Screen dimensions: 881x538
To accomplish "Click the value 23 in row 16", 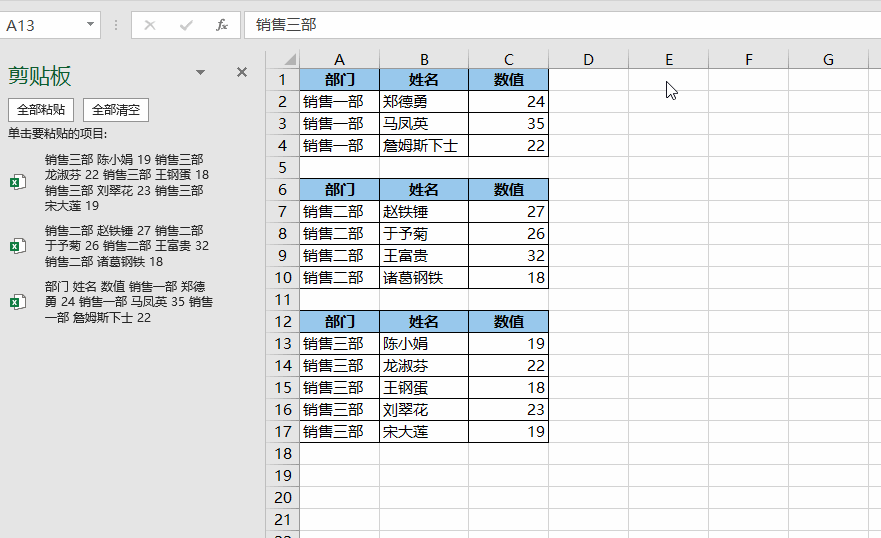I will point(508,409).
